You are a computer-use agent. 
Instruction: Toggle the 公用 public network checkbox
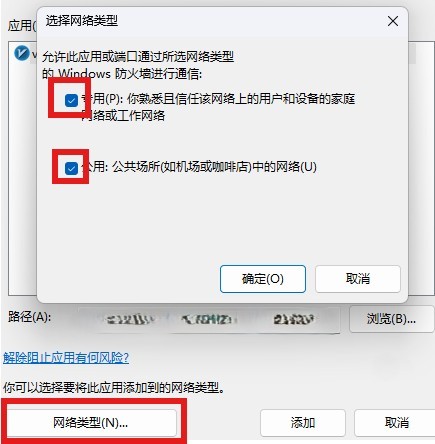point(71,168)
